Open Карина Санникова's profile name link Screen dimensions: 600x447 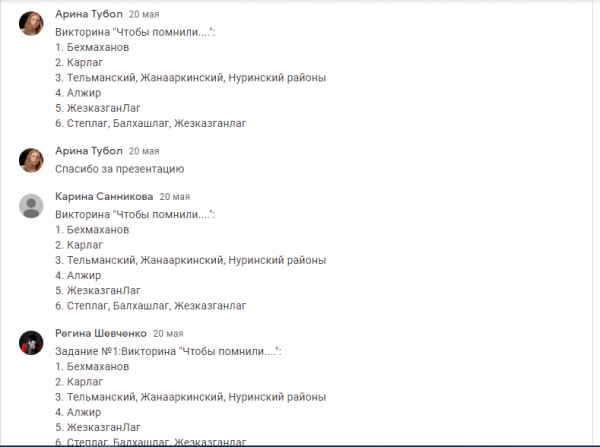(x=103, y=197)
